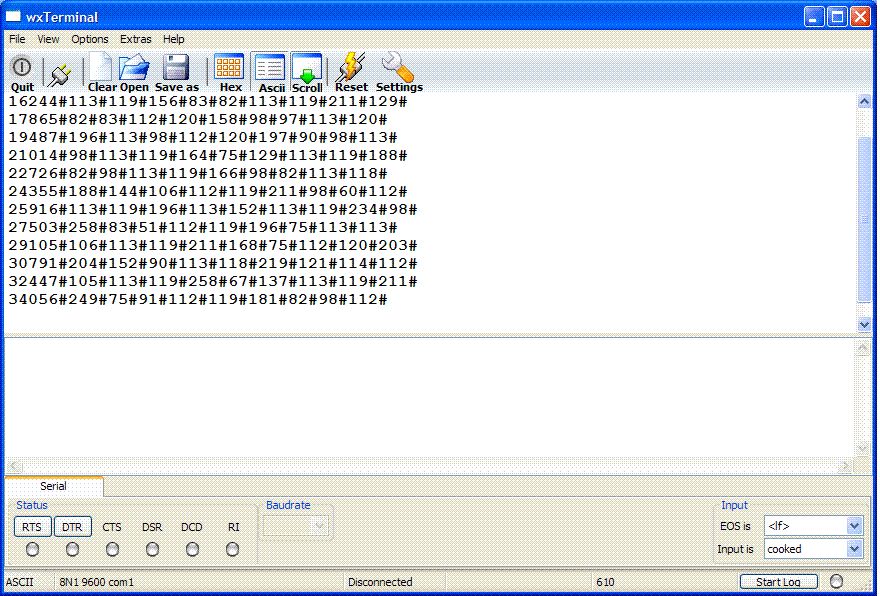Click the output pane scroll down arrow
Viewport: 880px width, 596px height.
[x=864, y=324]
